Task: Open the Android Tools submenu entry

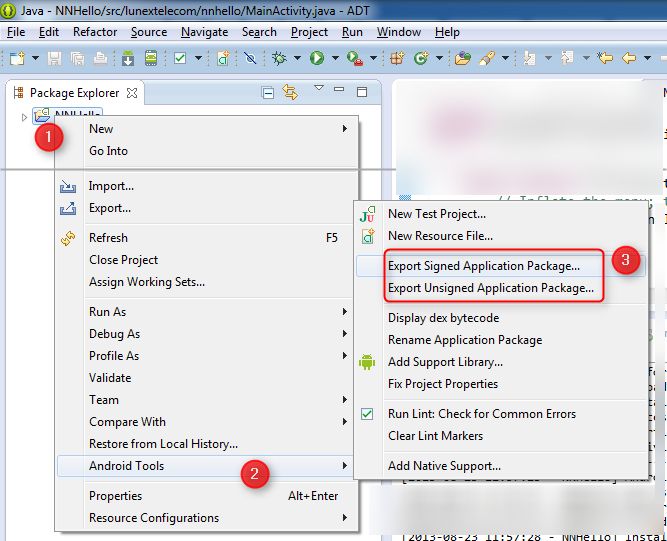Action: pos(206,466)
